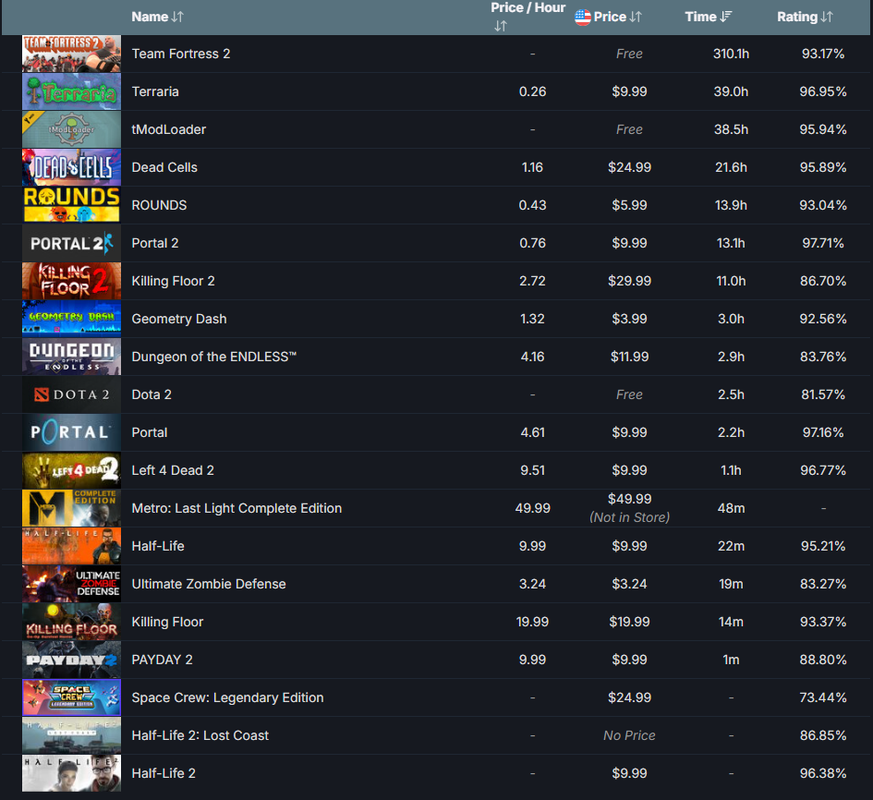
Task: Open the tModLoader game thumbnail
Action: click(71, 129)
